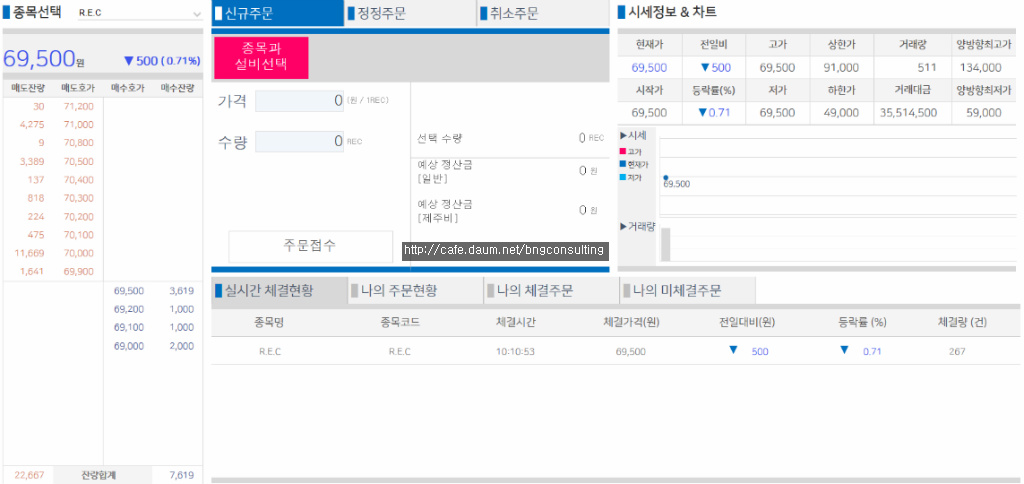Open the 나의 주문현황 tab
The width and height of the screenshot is (1024, 484).
[415, 291]
